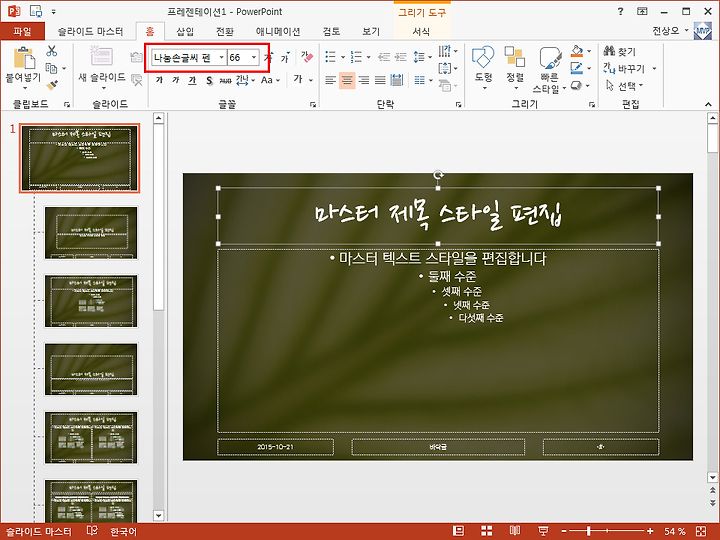Collapse the ribbon with arrow

click(708, 105)
